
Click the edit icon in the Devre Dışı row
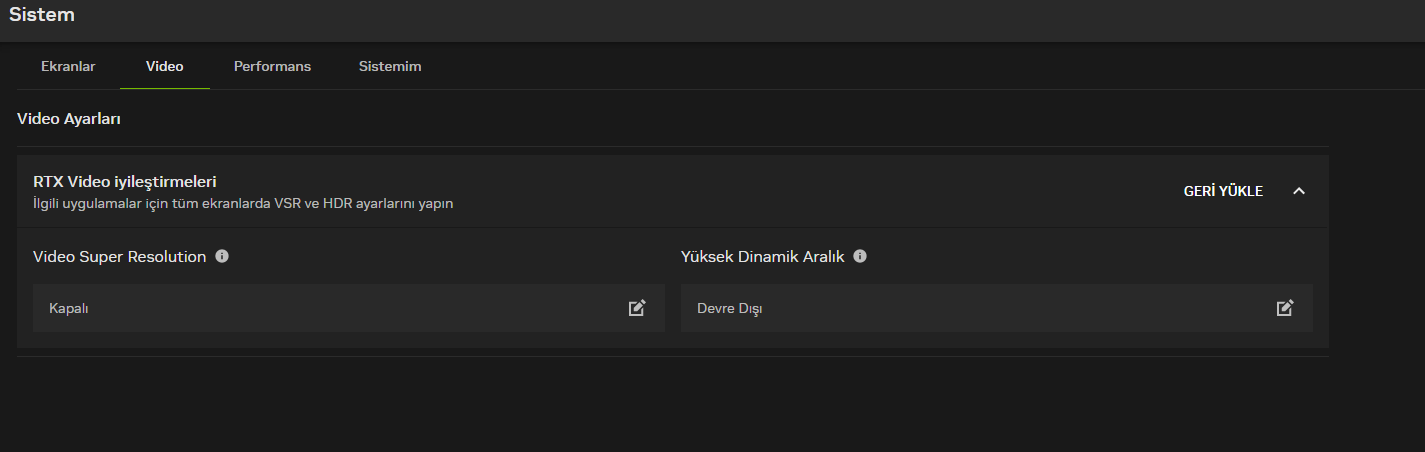pos(1285,308)
